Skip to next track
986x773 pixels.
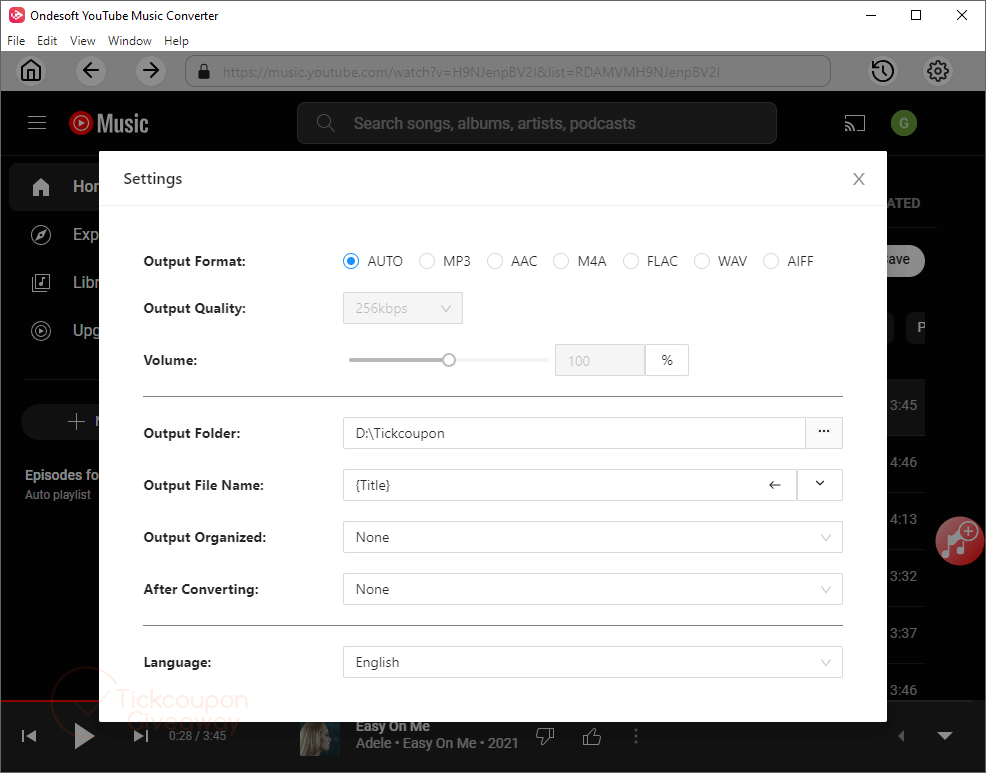[x=141, y=736]
